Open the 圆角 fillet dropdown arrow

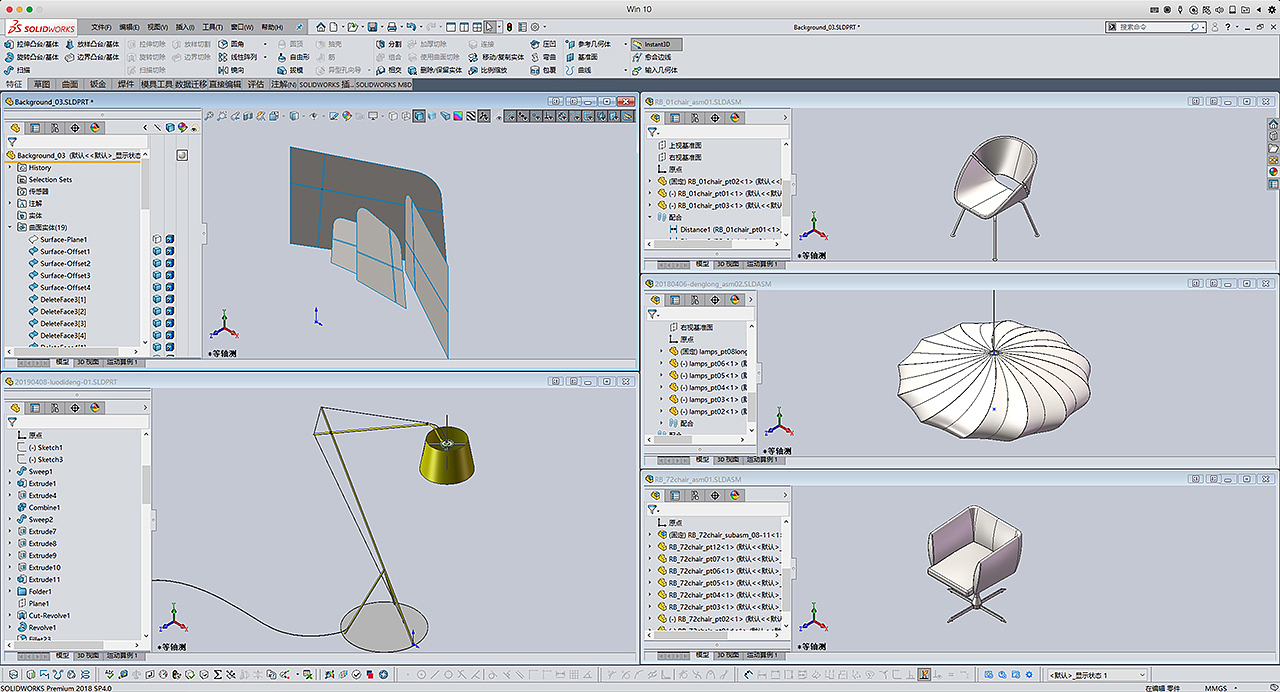pyautogui.click(x=265, y=44)
